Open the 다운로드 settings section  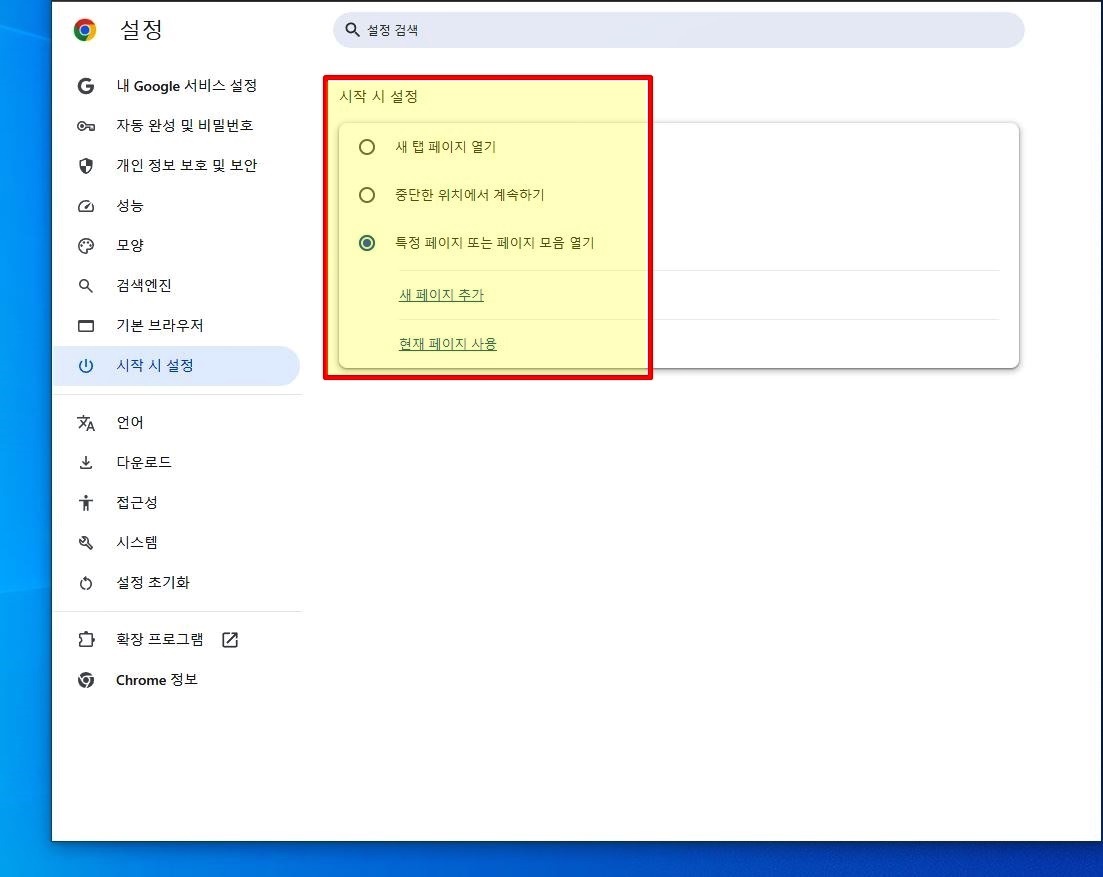[x=177, y=463]
